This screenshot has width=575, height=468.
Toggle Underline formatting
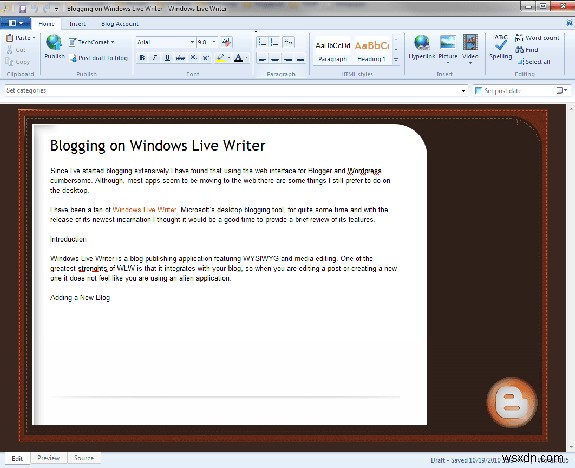(168, 58)
